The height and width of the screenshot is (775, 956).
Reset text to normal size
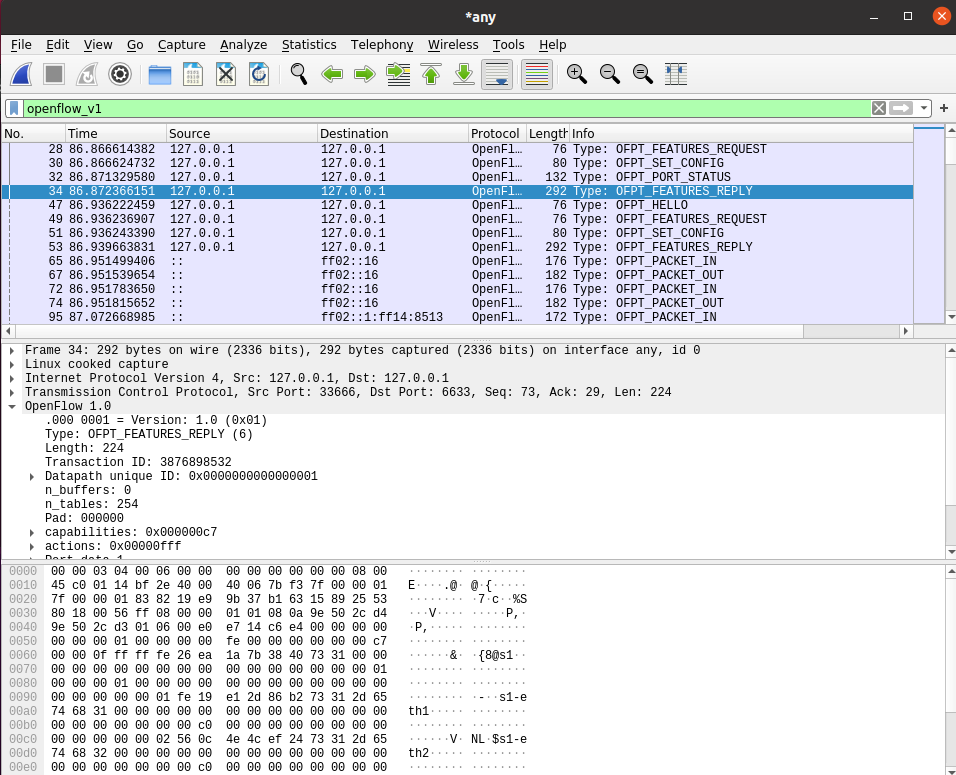pyautogui.click(x=643, y=74)
